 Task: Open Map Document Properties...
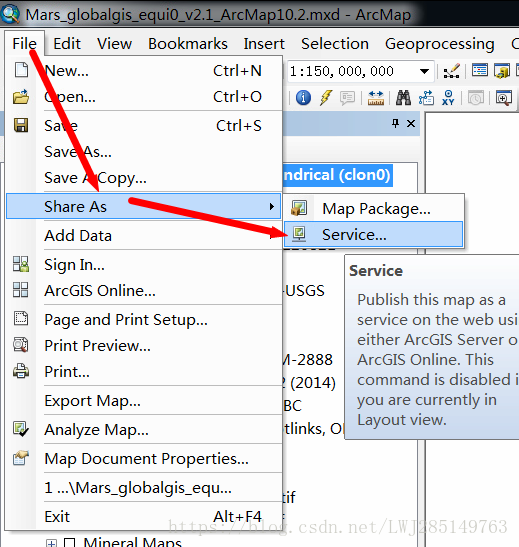(x=144, y=458)
